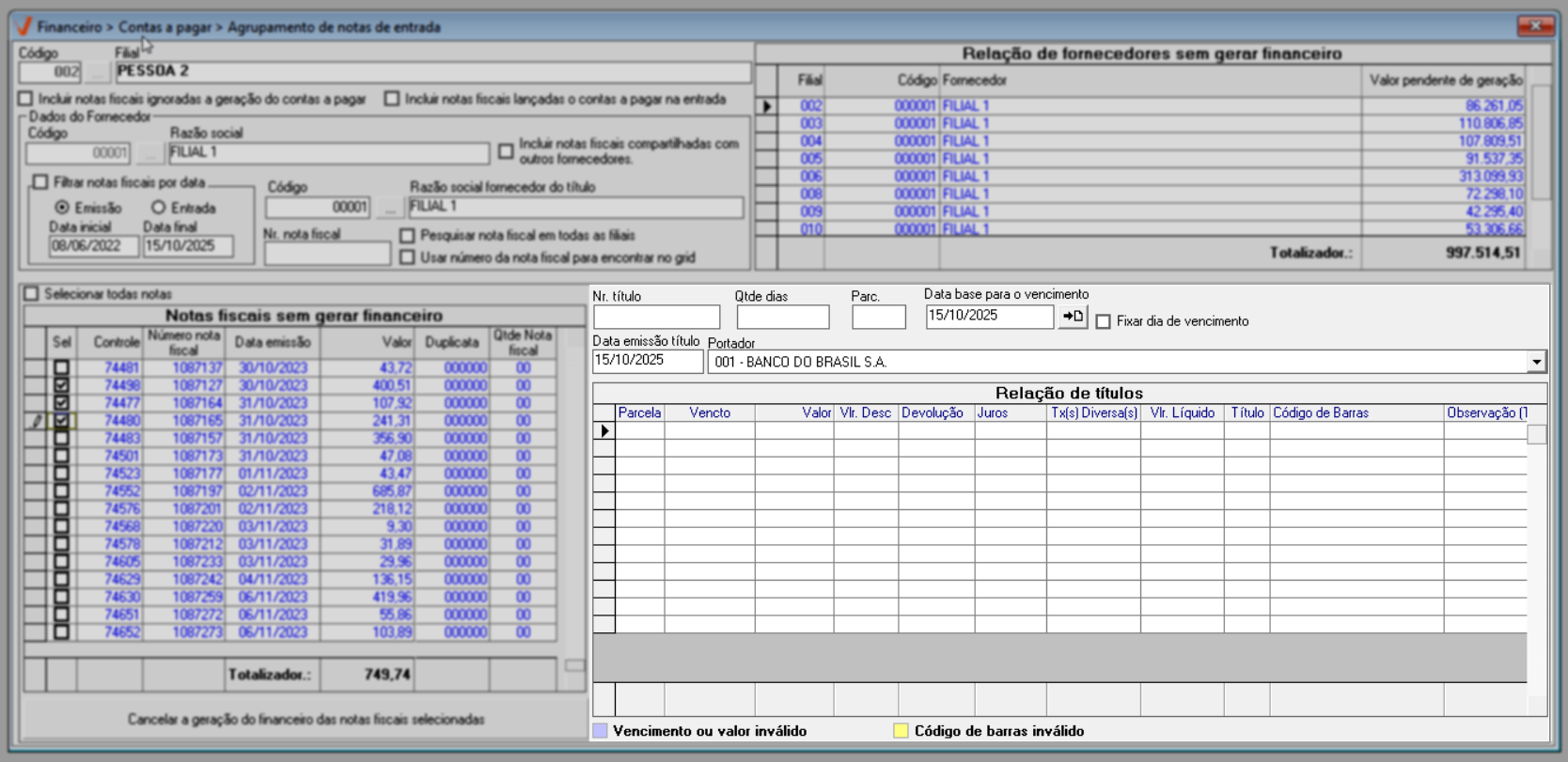Expand the Portador dropdown list
1568x762 pixels.
coord(1536,362)
